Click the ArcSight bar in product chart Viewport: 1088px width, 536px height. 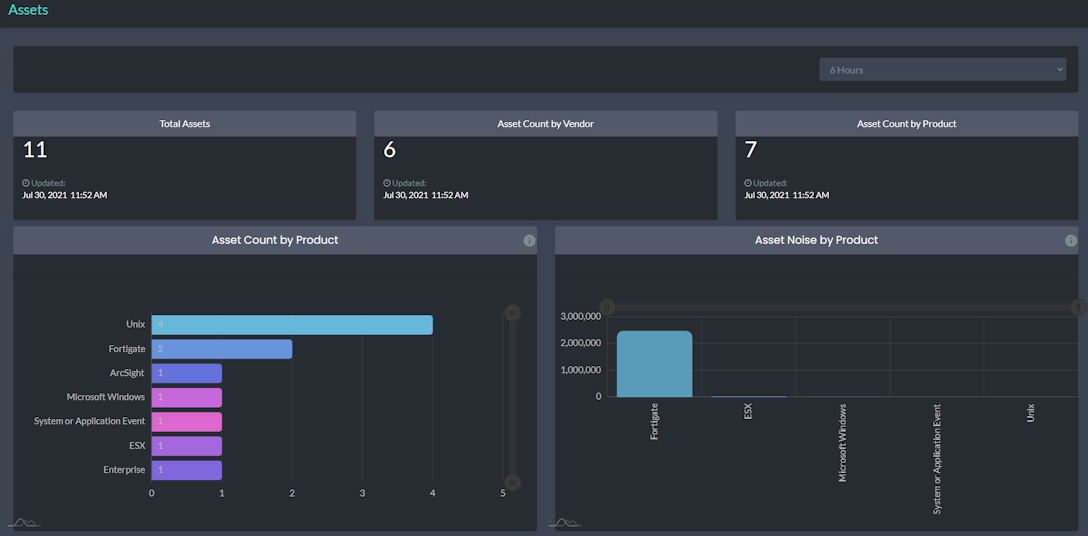tap(187, 373)
